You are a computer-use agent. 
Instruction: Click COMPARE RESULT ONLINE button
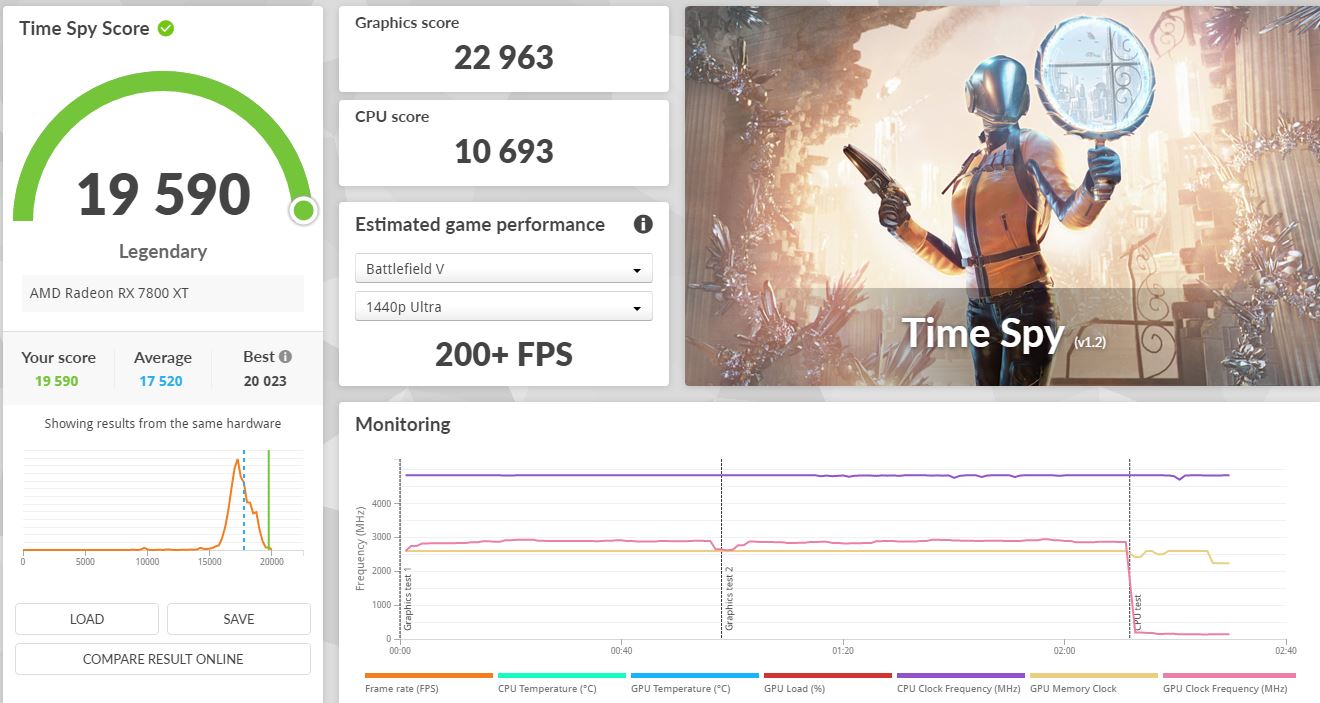click(x=163, y=659)
